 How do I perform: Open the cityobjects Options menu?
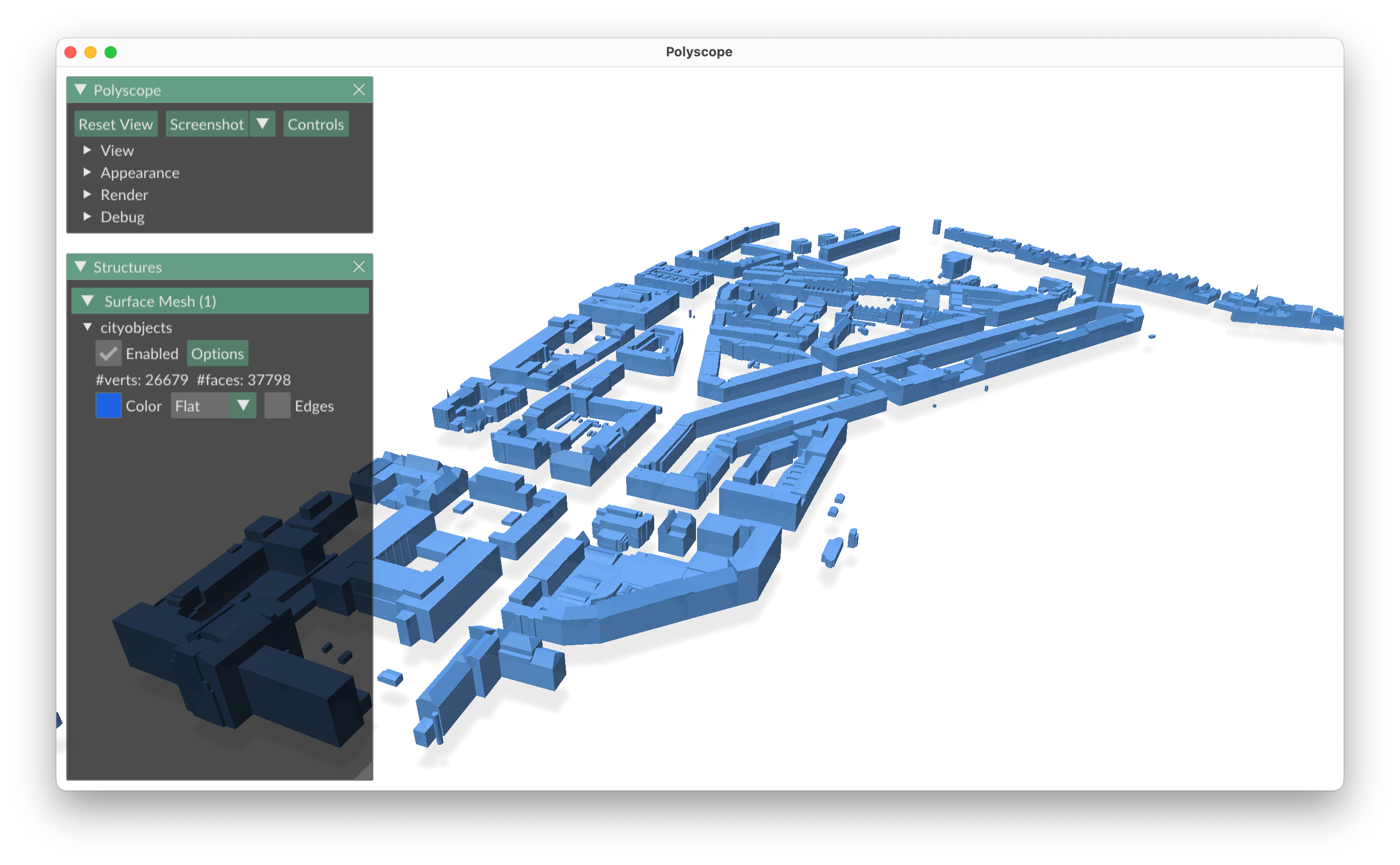217,354
